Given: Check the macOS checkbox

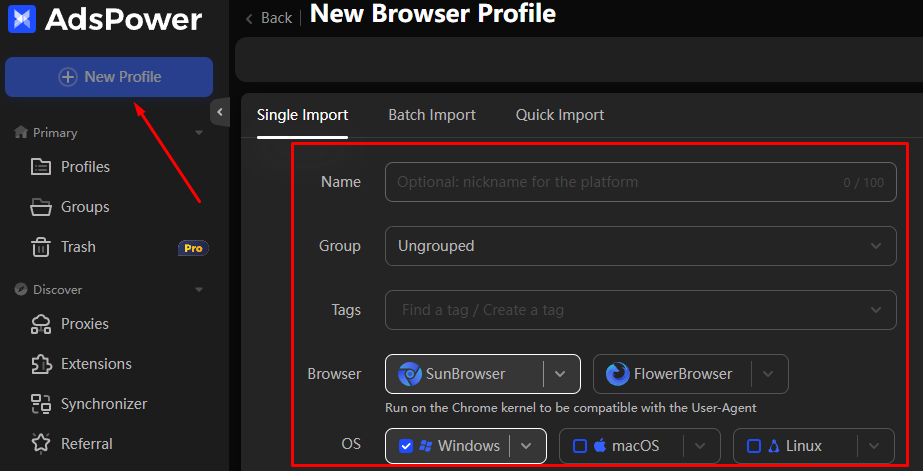Looking at the screenshot, I should point(580,446).
